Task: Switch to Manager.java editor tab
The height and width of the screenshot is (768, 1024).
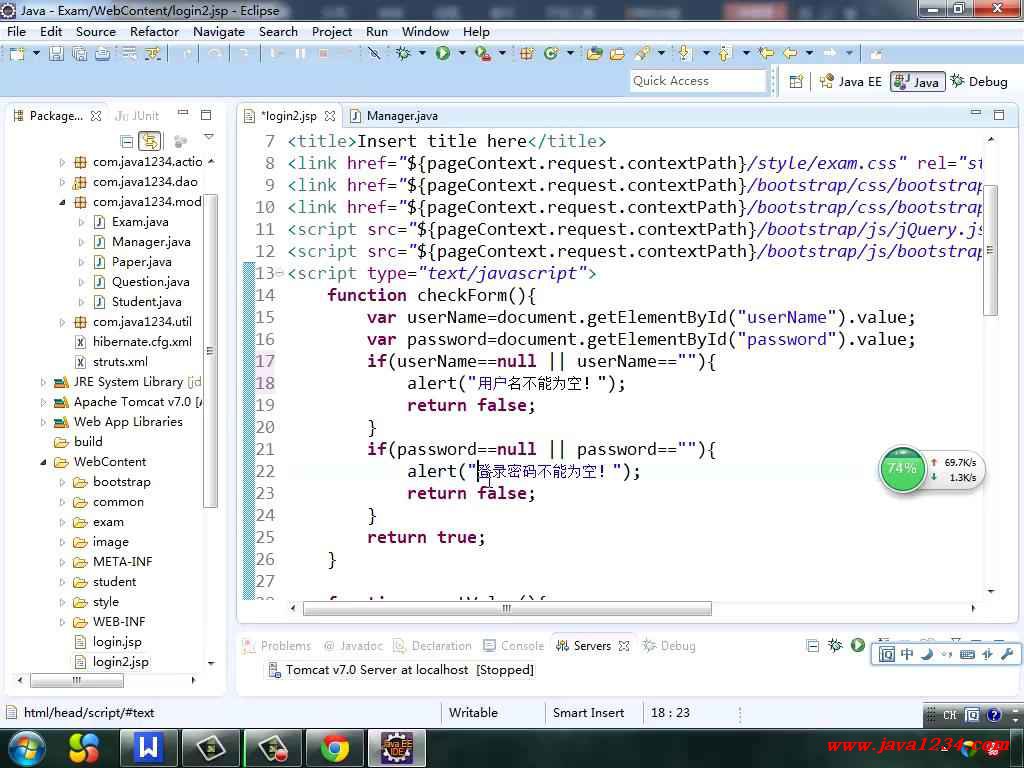Action: pyautogui.click(x=394, y=116)
